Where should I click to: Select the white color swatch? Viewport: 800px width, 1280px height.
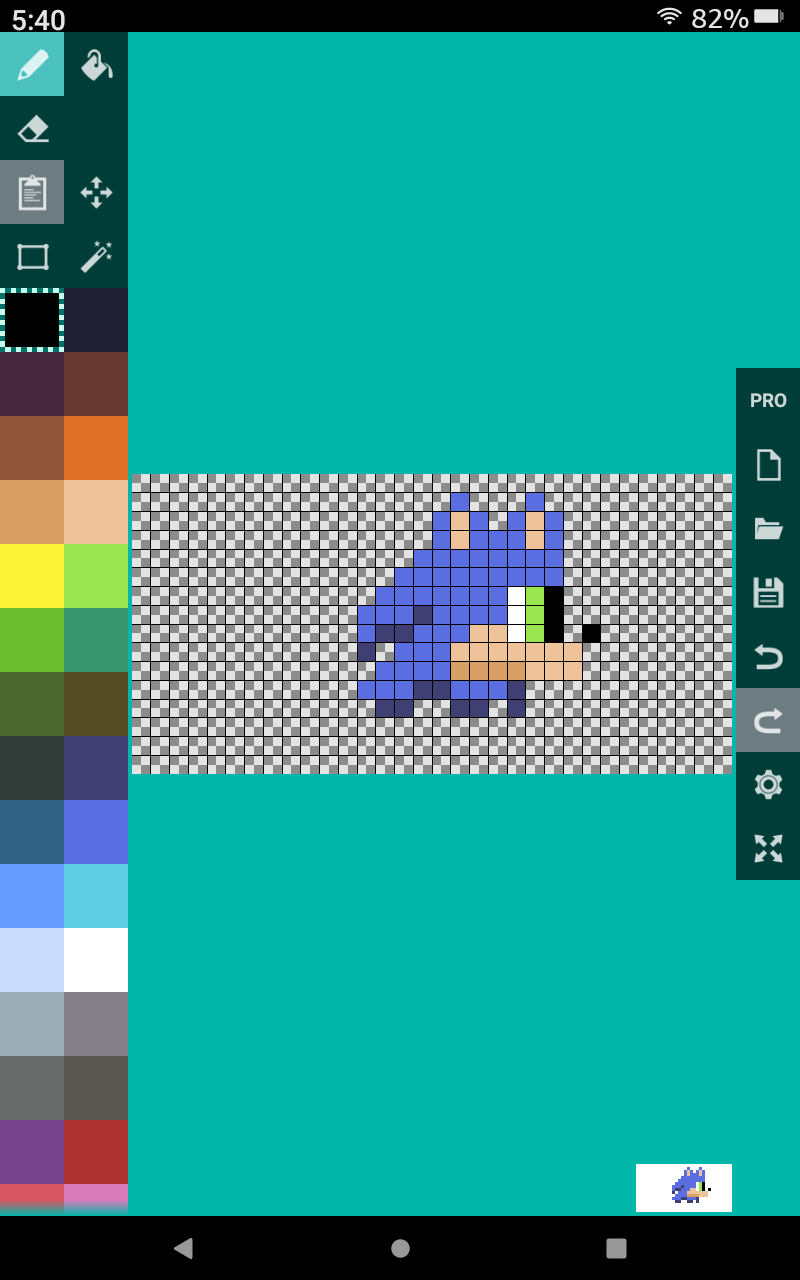tap(96, 960)
